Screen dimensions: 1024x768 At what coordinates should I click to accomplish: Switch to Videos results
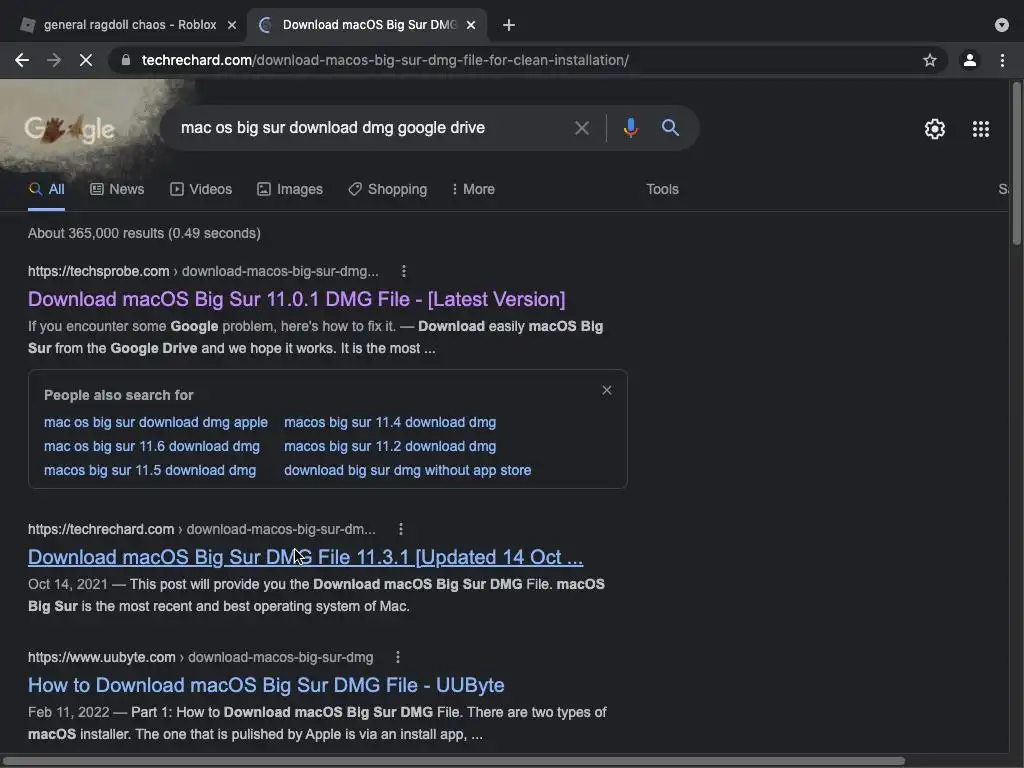coord(201,189)
